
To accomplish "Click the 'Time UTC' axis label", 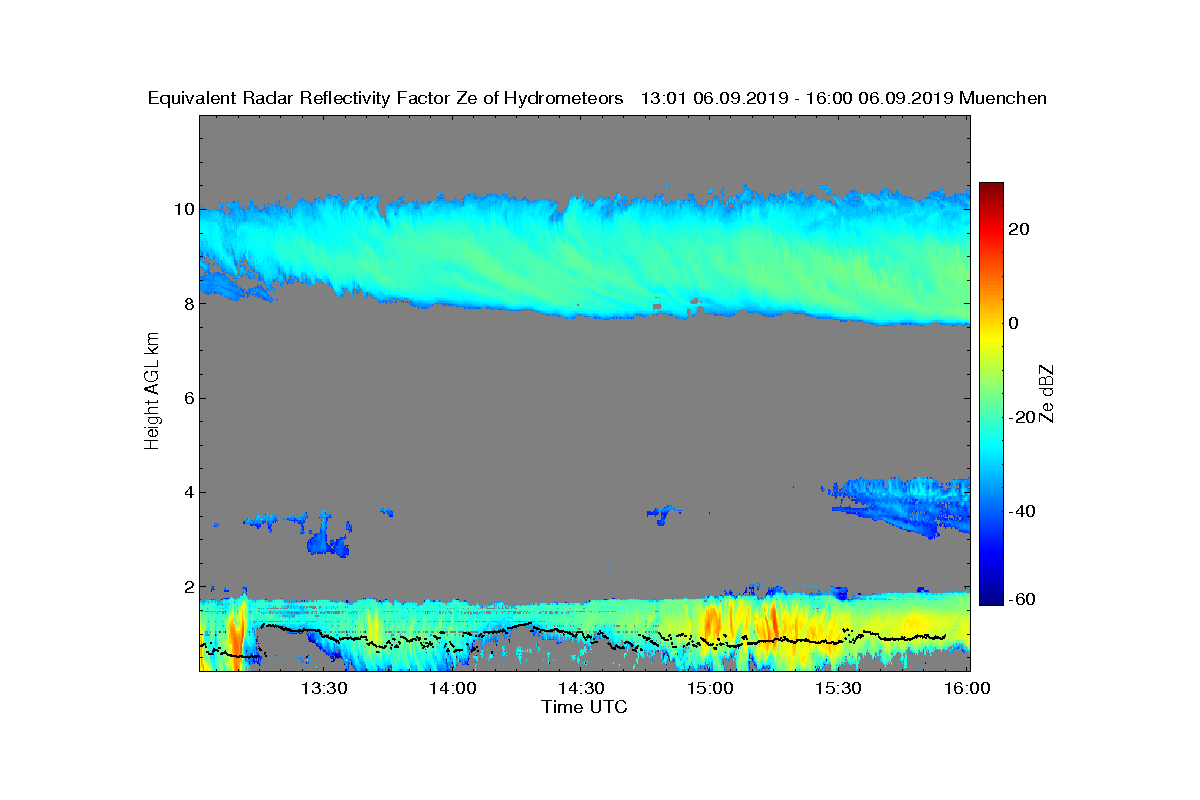I will [x=585, y=707].
